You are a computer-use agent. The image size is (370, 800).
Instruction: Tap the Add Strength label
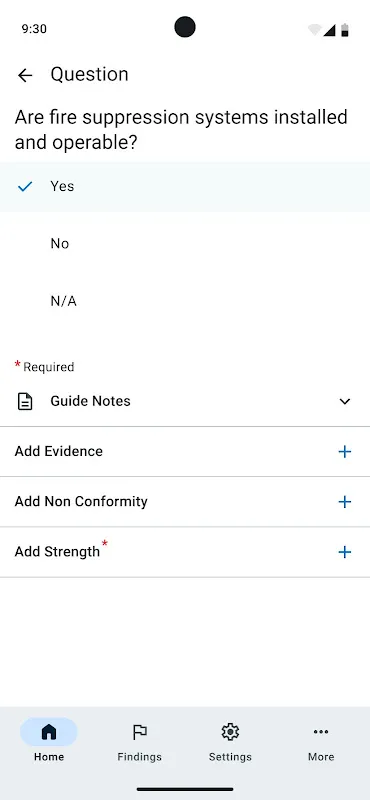(57, 552)
